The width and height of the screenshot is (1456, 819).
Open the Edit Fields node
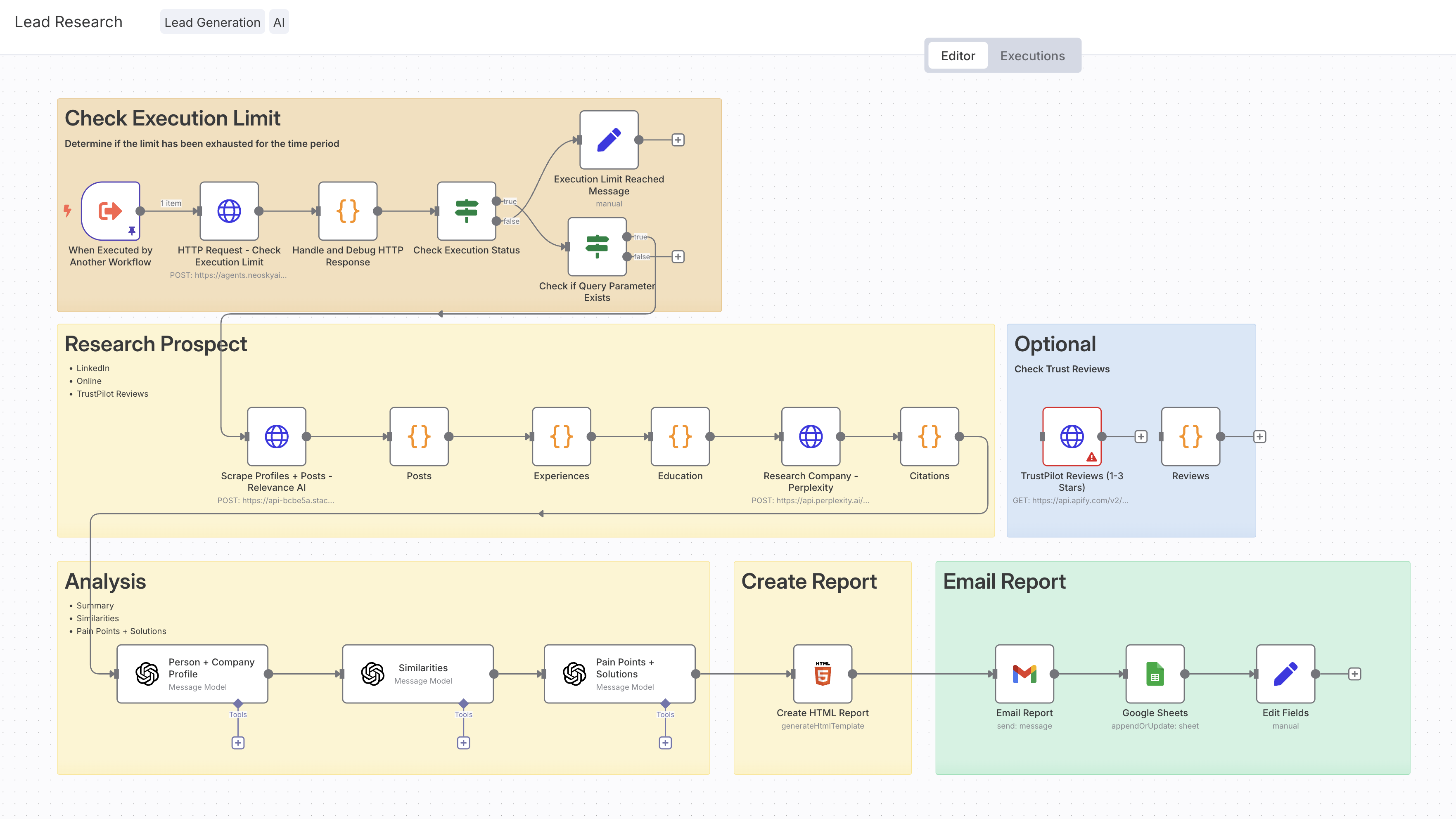1285,673
